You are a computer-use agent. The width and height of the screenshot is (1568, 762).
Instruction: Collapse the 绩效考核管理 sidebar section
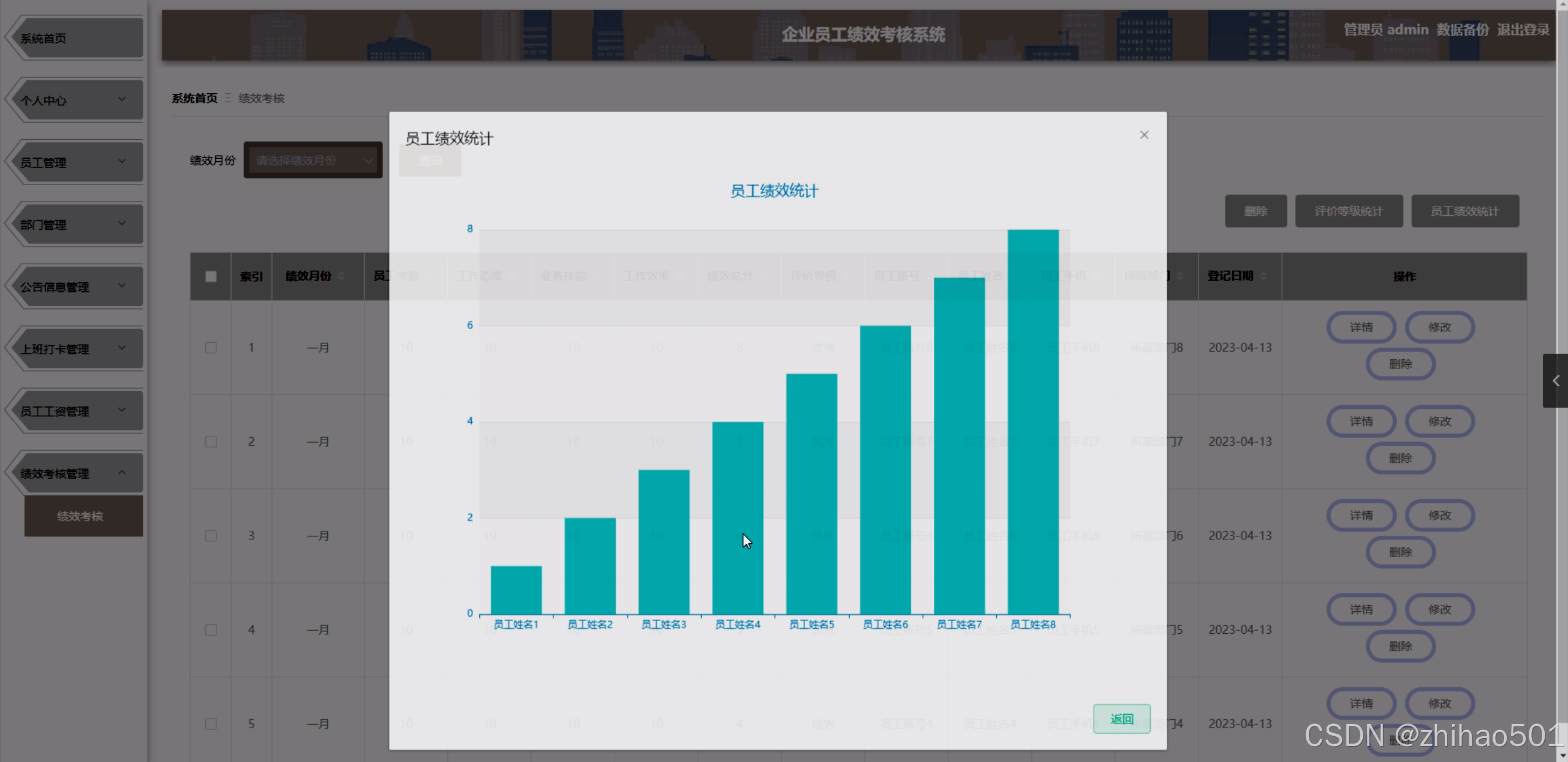click(x=74, y=472)
